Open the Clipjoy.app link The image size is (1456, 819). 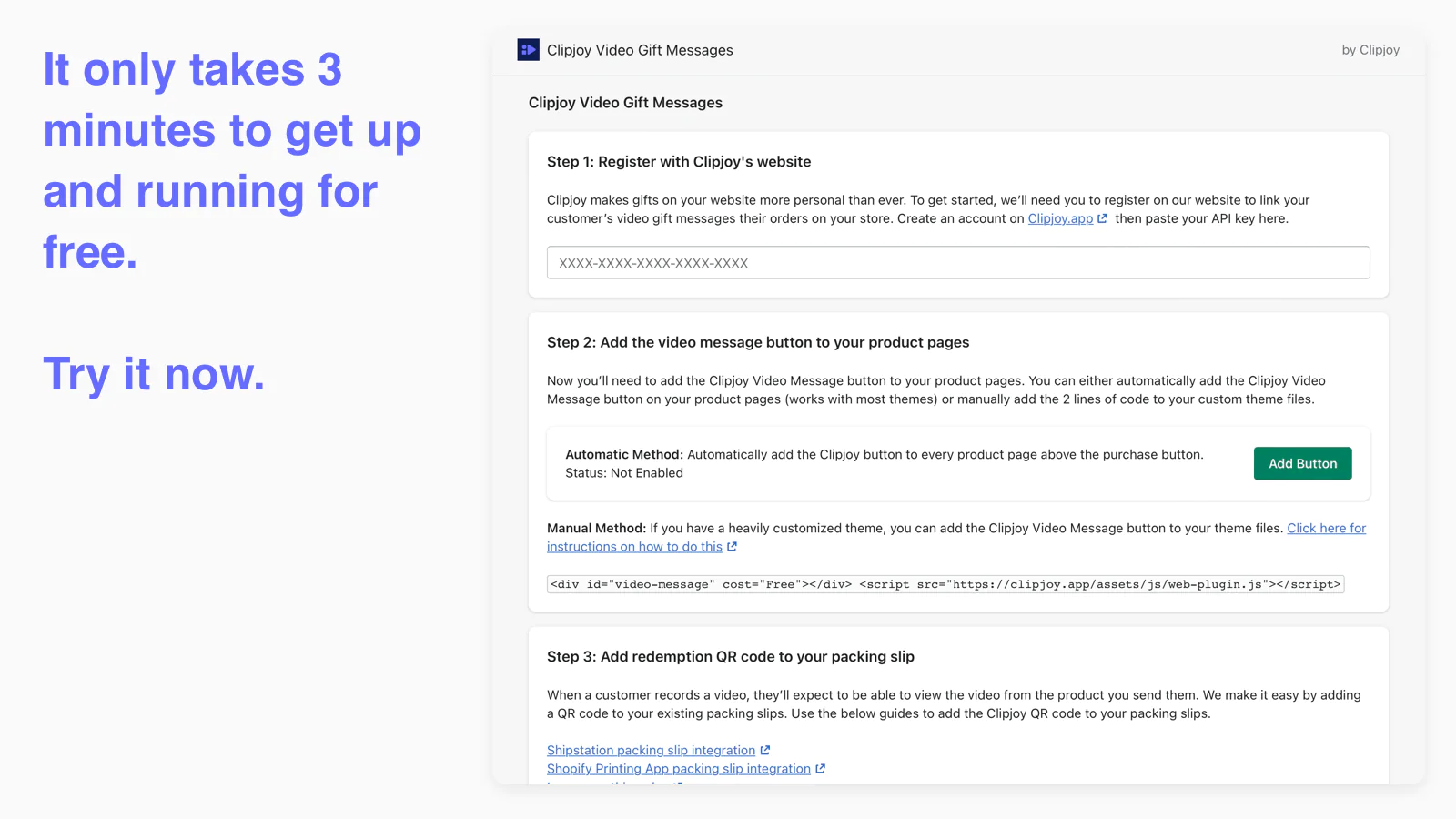pyautogui.click(x=1060, y=219)
